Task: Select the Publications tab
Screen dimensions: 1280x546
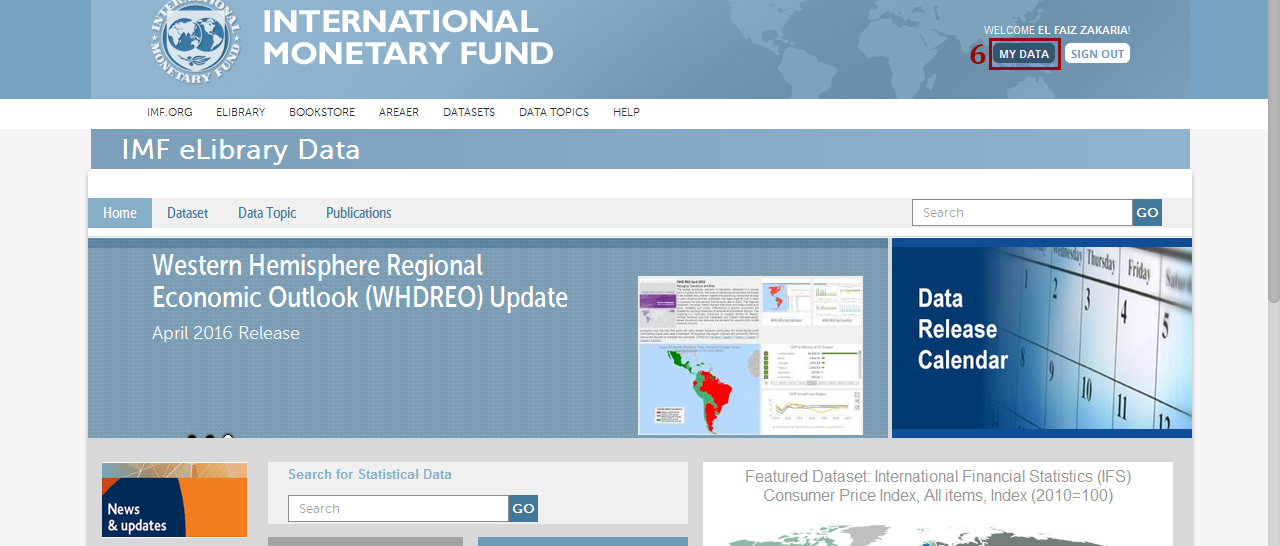Action: (x=359, y=213)
